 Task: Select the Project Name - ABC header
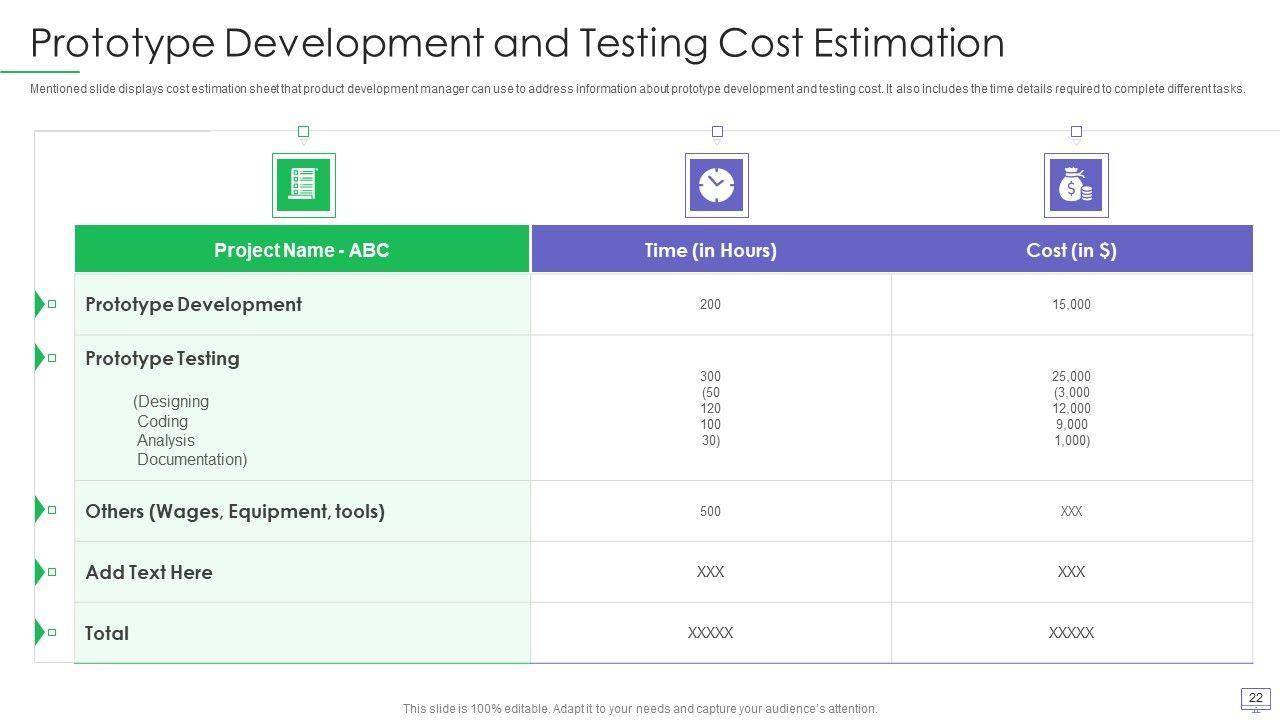(301, 250)
